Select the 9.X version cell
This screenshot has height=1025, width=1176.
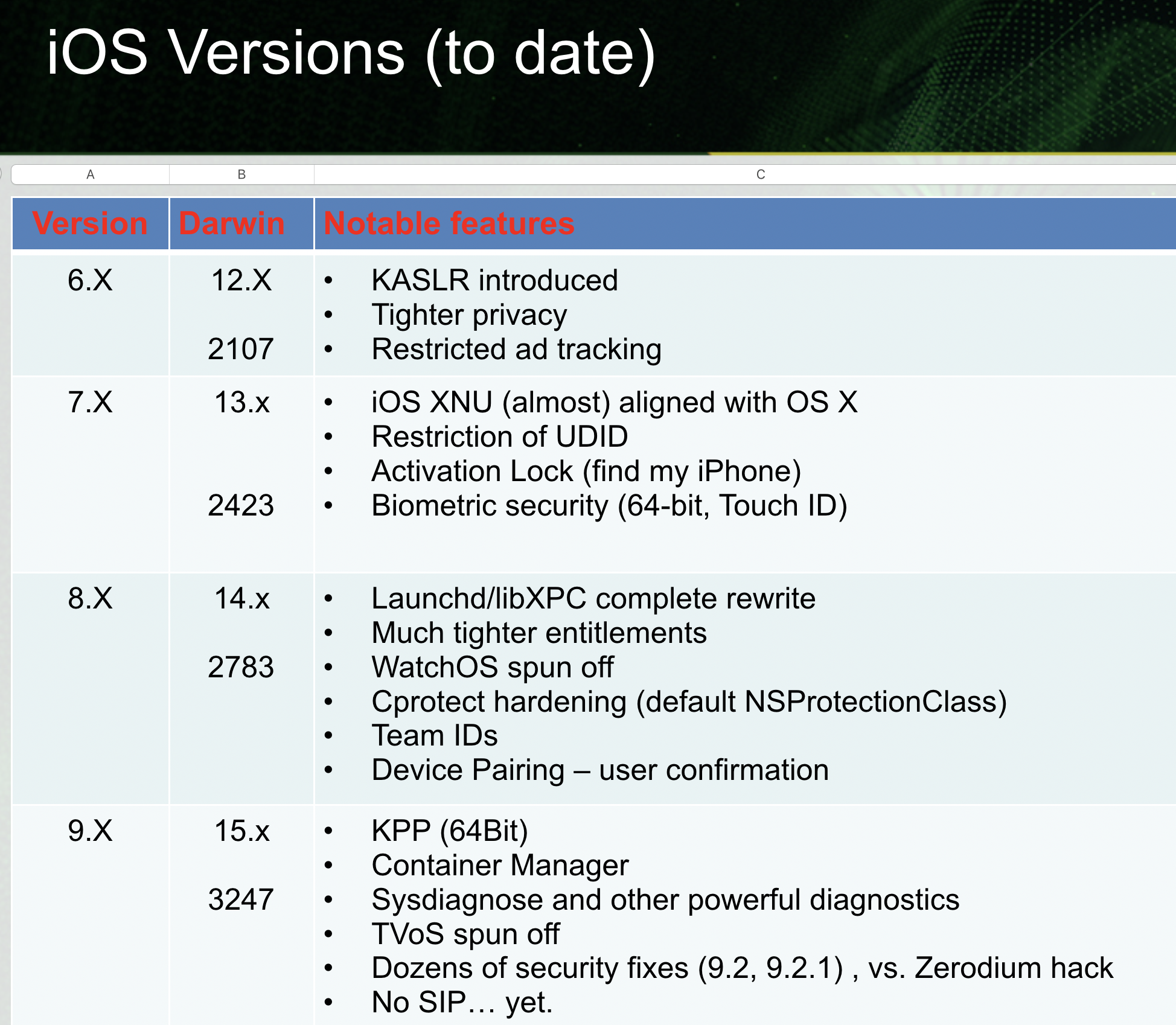click(90, 831)
